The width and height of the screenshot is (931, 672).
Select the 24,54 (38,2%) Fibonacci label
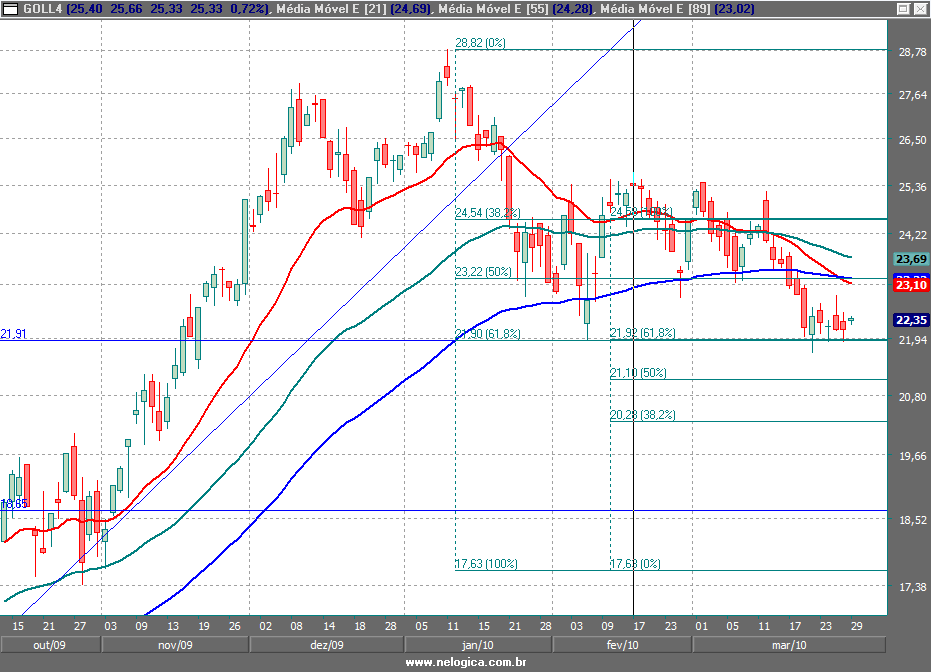point(487,213)
